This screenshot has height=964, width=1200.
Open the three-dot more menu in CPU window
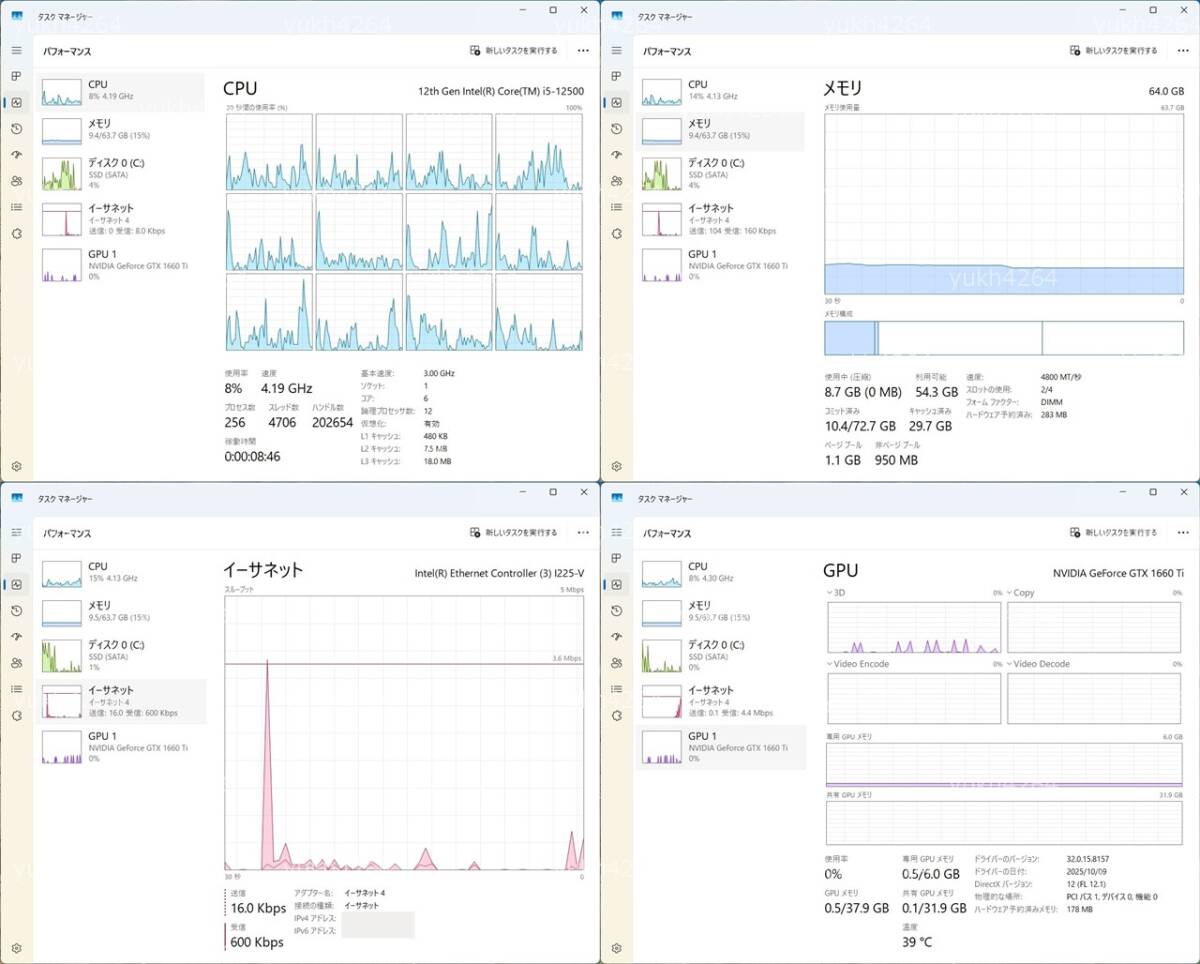click(x=583, y=50)
